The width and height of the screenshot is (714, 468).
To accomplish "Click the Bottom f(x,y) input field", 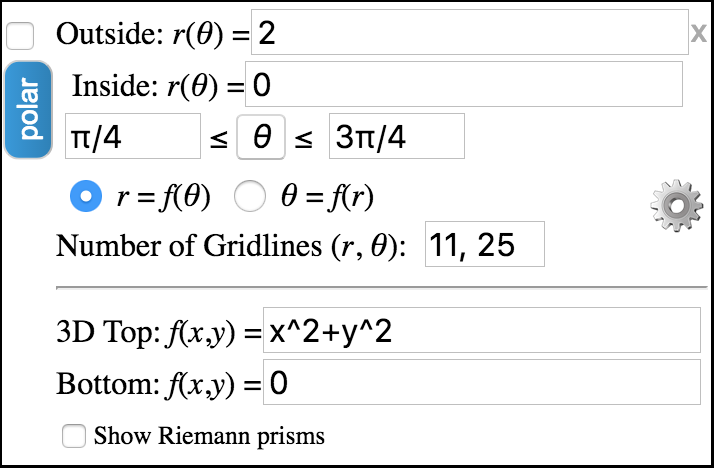I will (x=482, y=382).
